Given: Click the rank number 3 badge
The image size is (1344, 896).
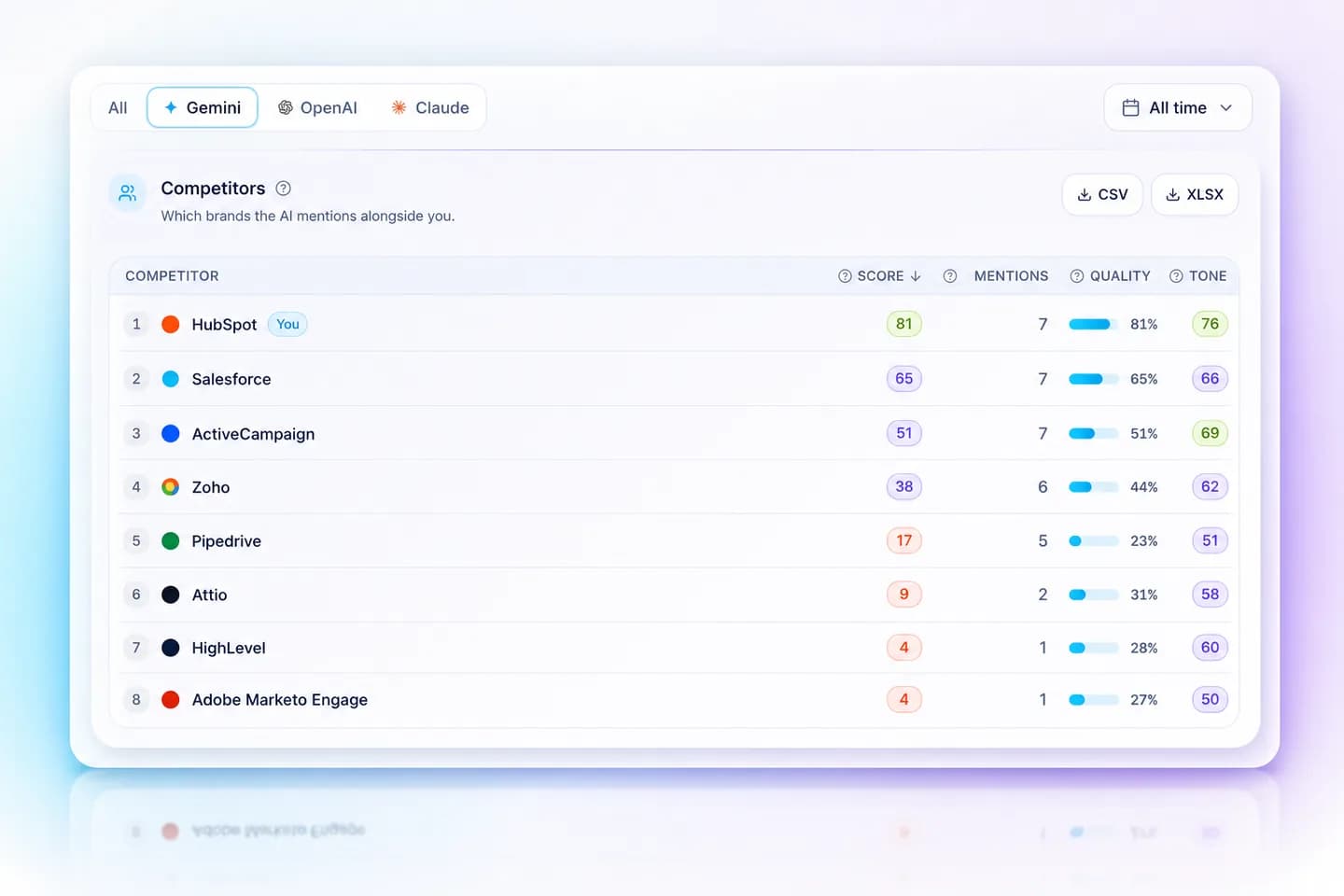Looking at the screenshot, I should click(x=136, y=433).
